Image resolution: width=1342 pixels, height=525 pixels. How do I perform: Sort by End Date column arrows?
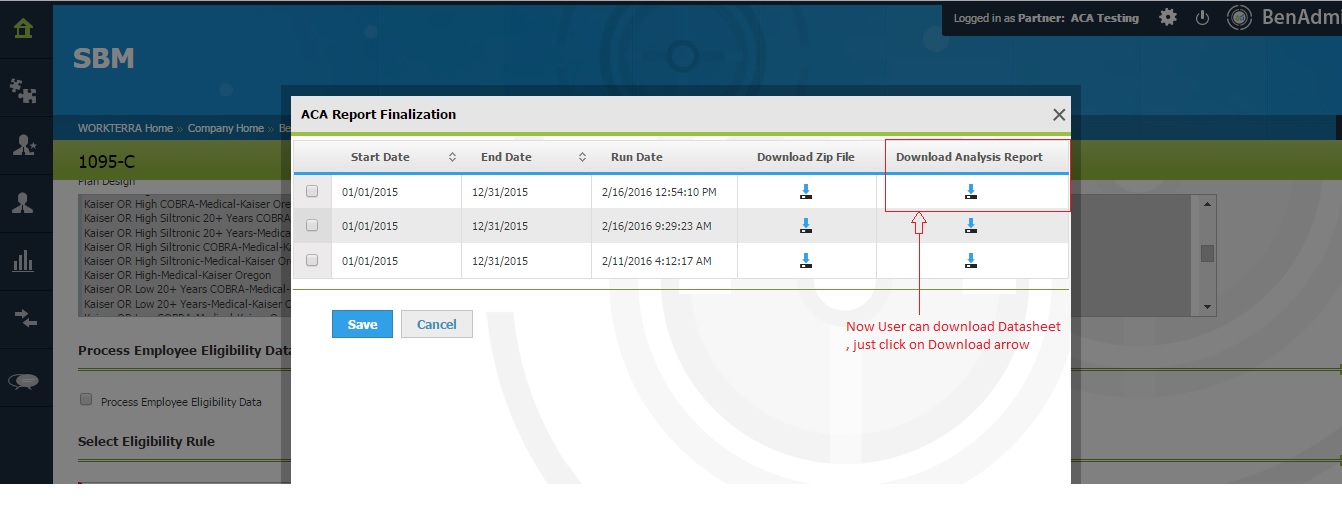pyautogui.click(x=582, y=157)
